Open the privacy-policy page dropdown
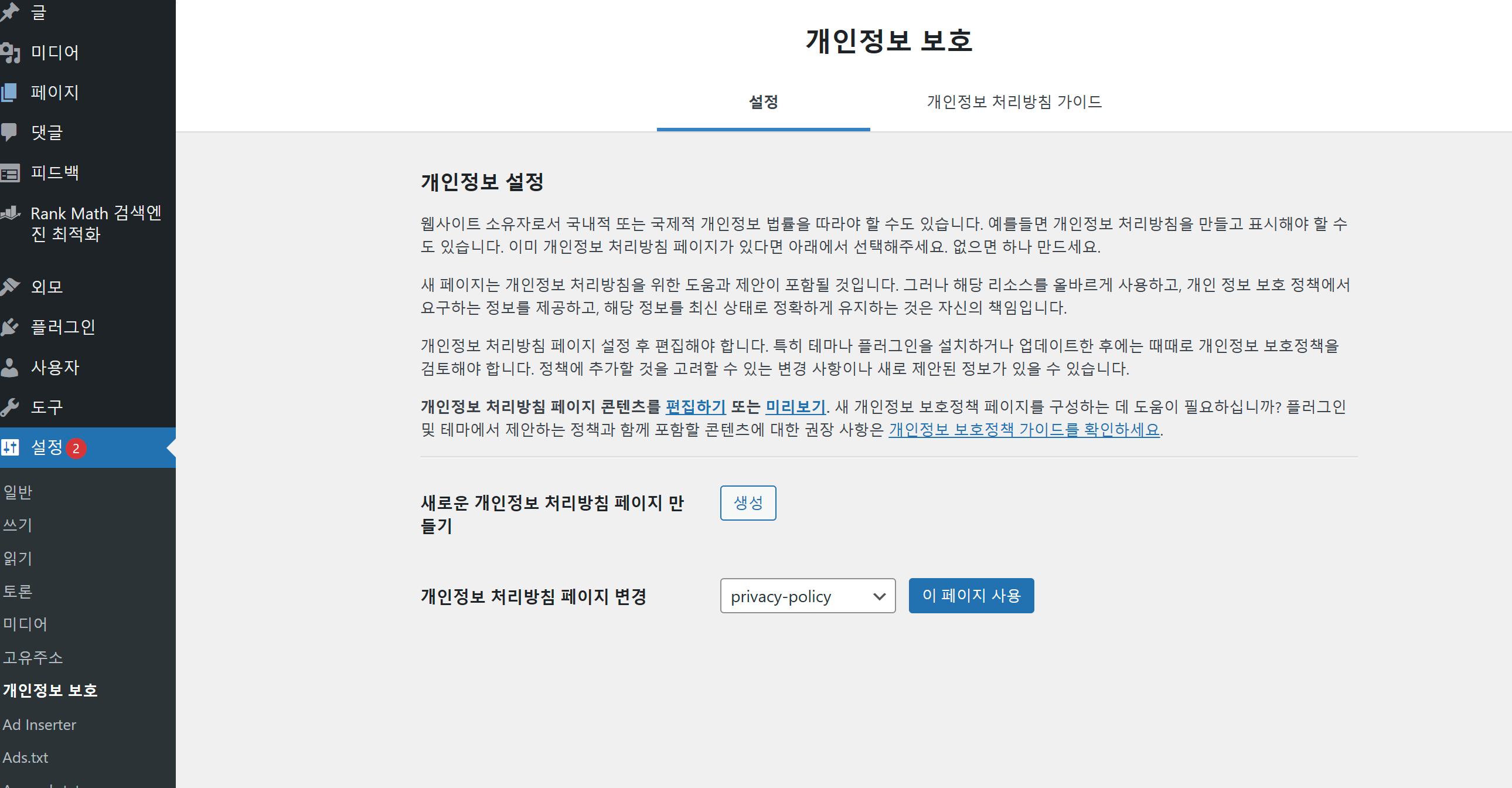Viewport: 1512px width, 788px height. [807, 596]
